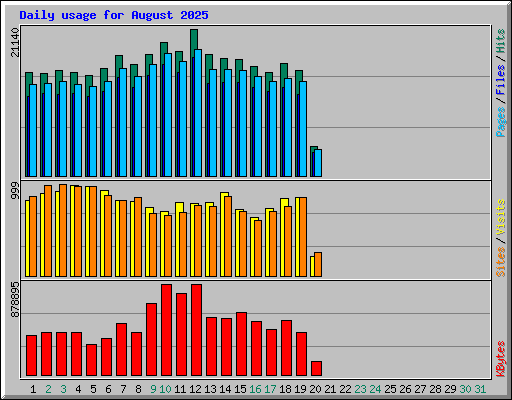Select the red KBytes bar for day 1

pyautogui.click(x=32, y=356)
